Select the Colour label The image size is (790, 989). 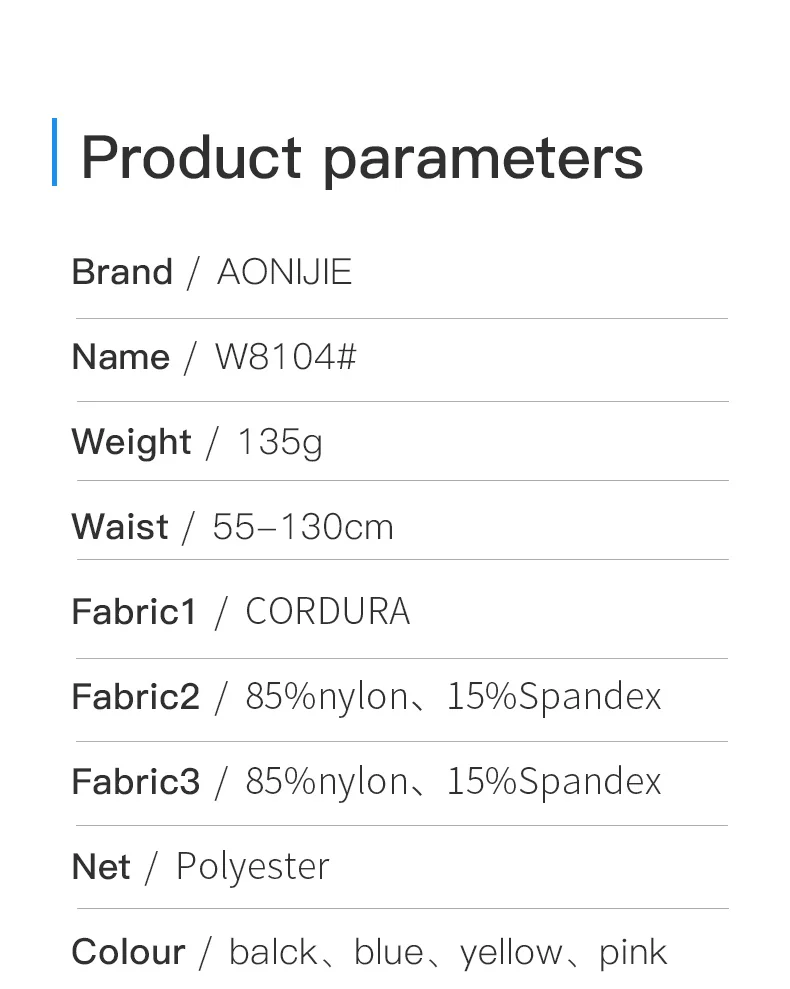tap(128, 952)
